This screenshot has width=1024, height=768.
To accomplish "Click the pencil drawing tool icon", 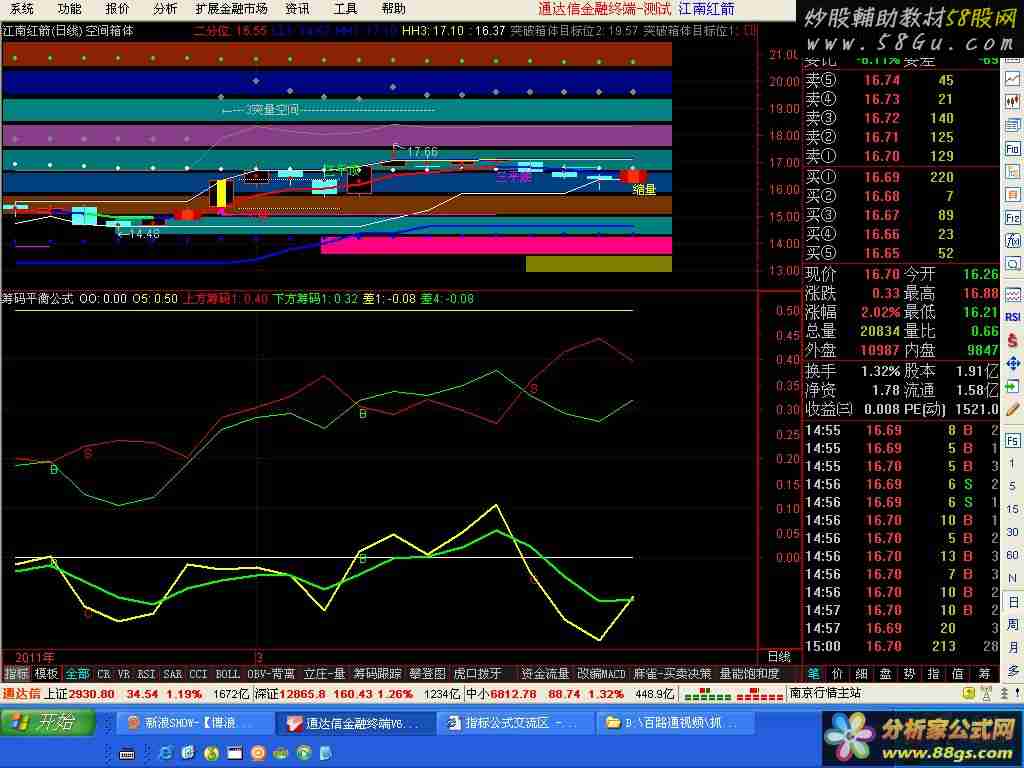I will pyautogui.click(x=1013, y=409).
